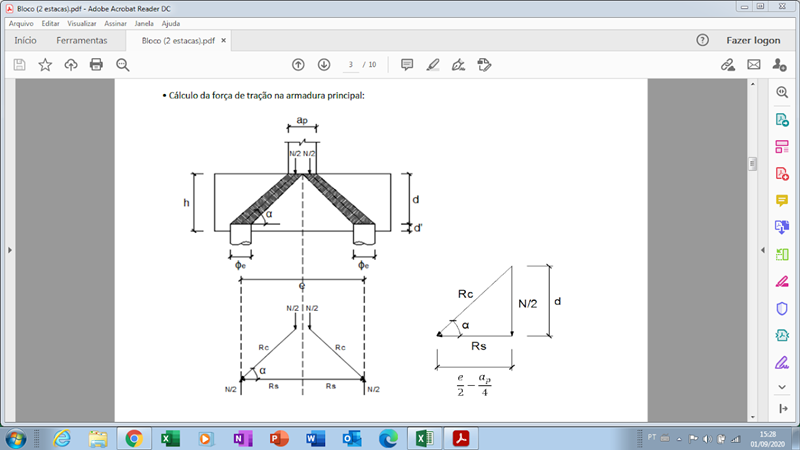Image resolution: width=800 pixels, height=450 pixels.
Task: Select the highlight text pen tool
Action: pyautogui.click(x=433, y=65)
